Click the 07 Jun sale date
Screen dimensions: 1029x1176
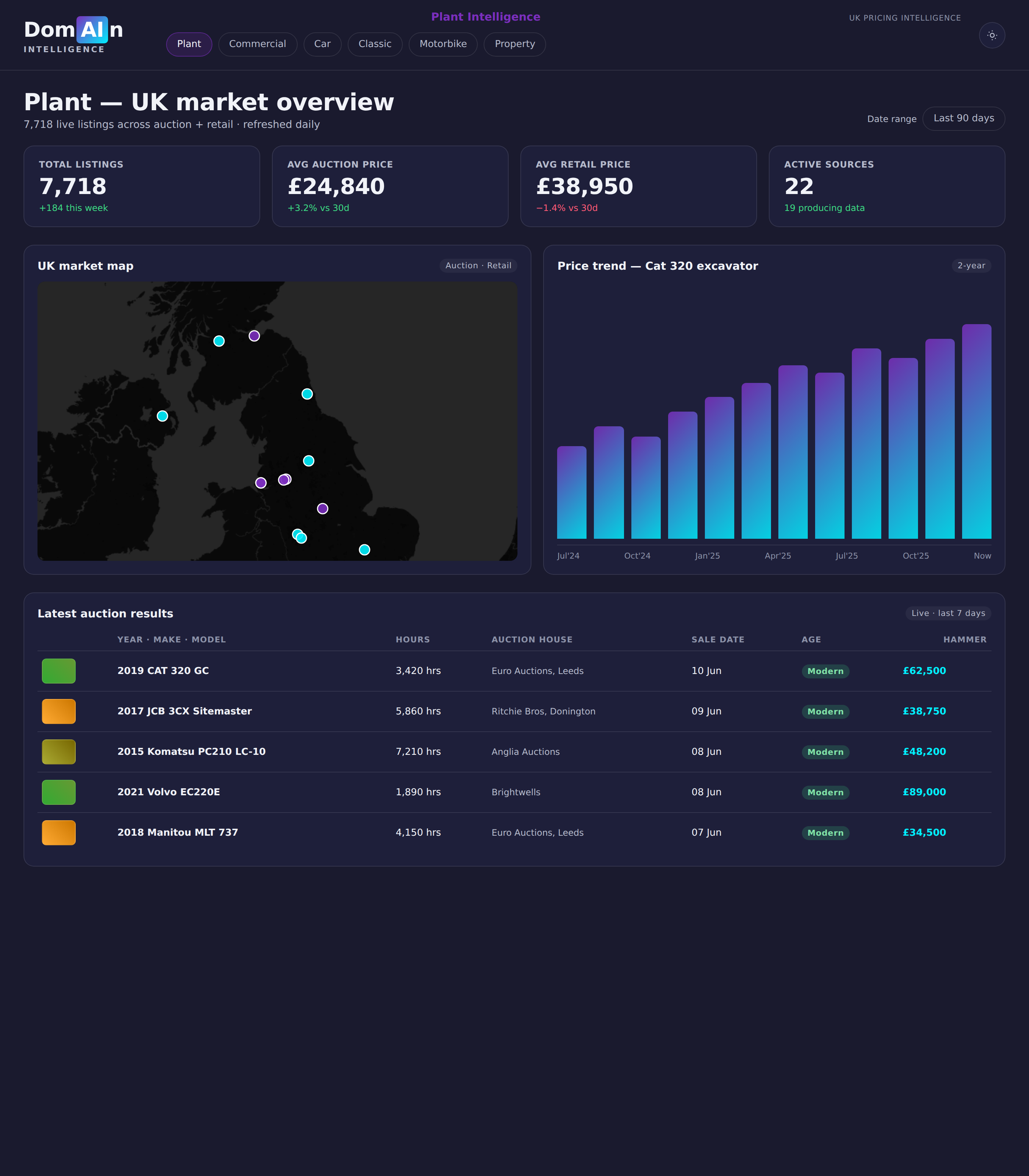[x=706, y=833]
